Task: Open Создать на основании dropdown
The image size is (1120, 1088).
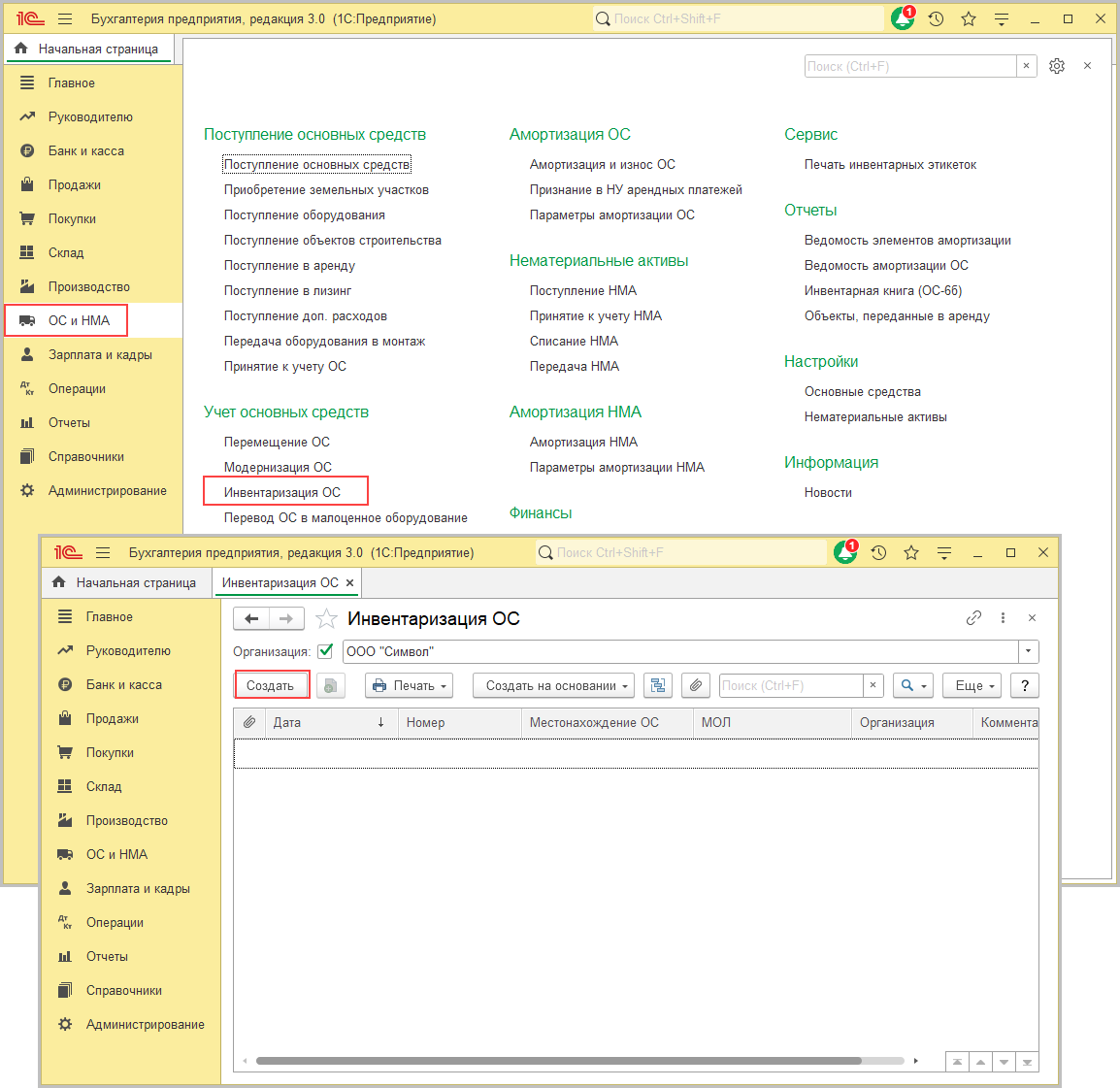Action: [553, 686]
